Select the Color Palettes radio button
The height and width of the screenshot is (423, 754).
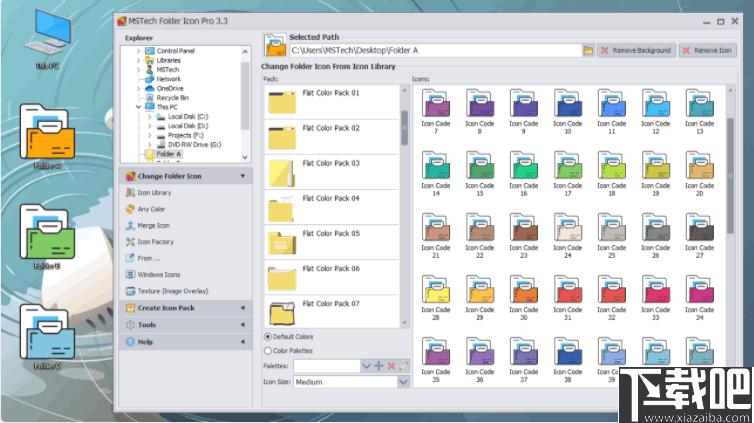point(268,351)
